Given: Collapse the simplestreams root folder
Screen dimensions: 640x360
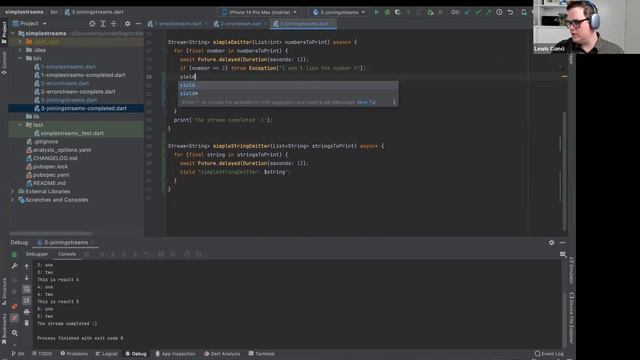Looking at the screenshot, I should pos(13,33).
